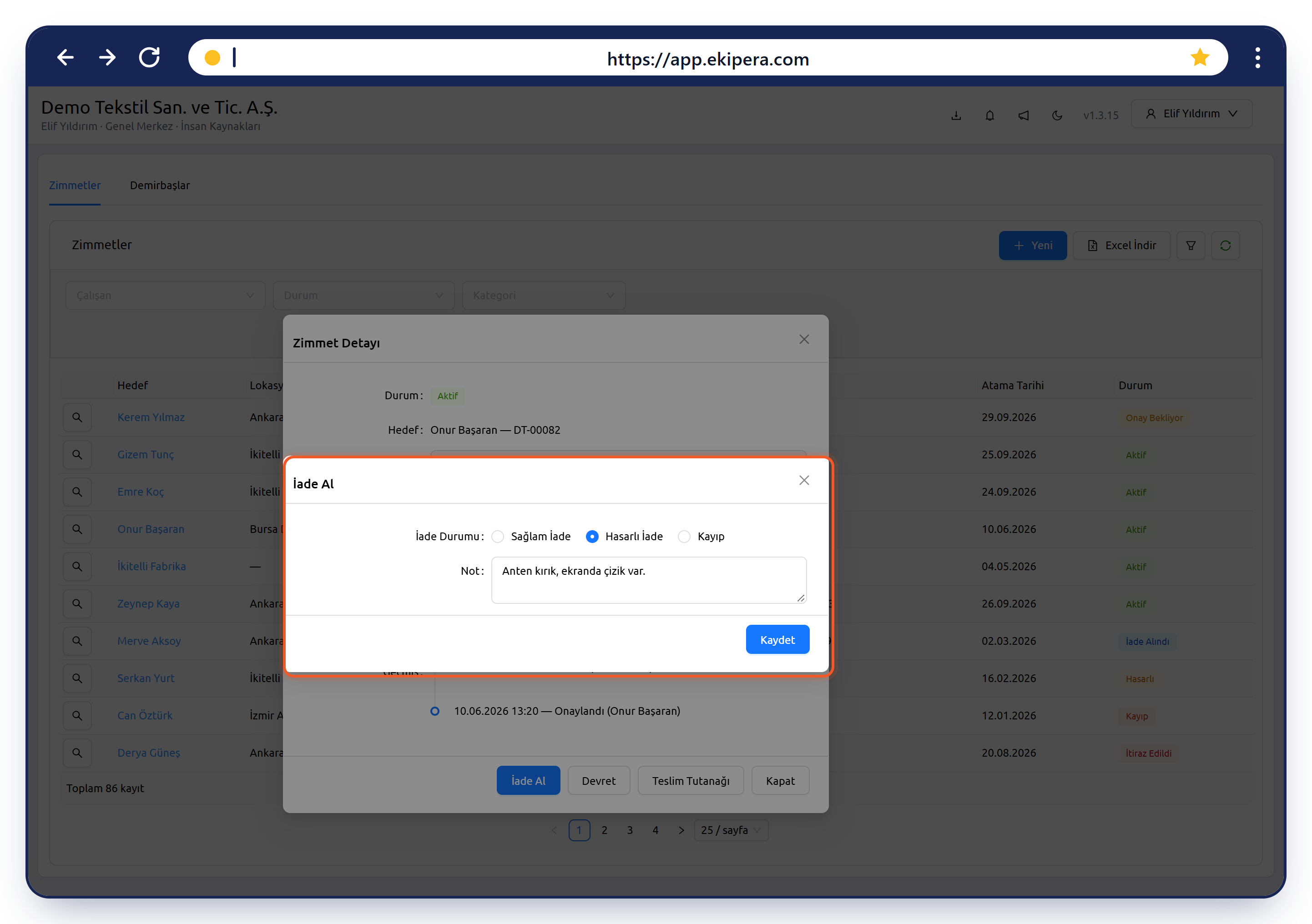Open announcements megaphone icon
The image size is (1312, 924).
click(x=1024, y=115)
